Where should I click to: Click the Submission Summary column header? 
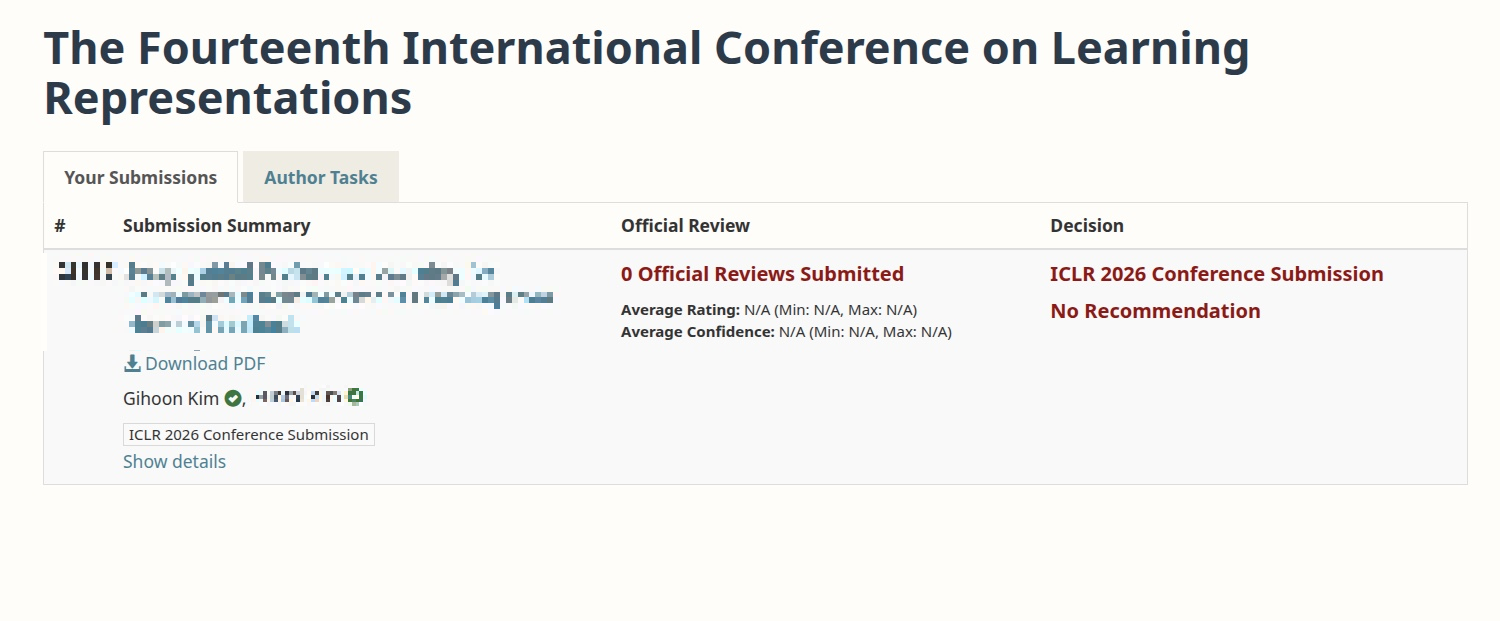tap(216, 226)
